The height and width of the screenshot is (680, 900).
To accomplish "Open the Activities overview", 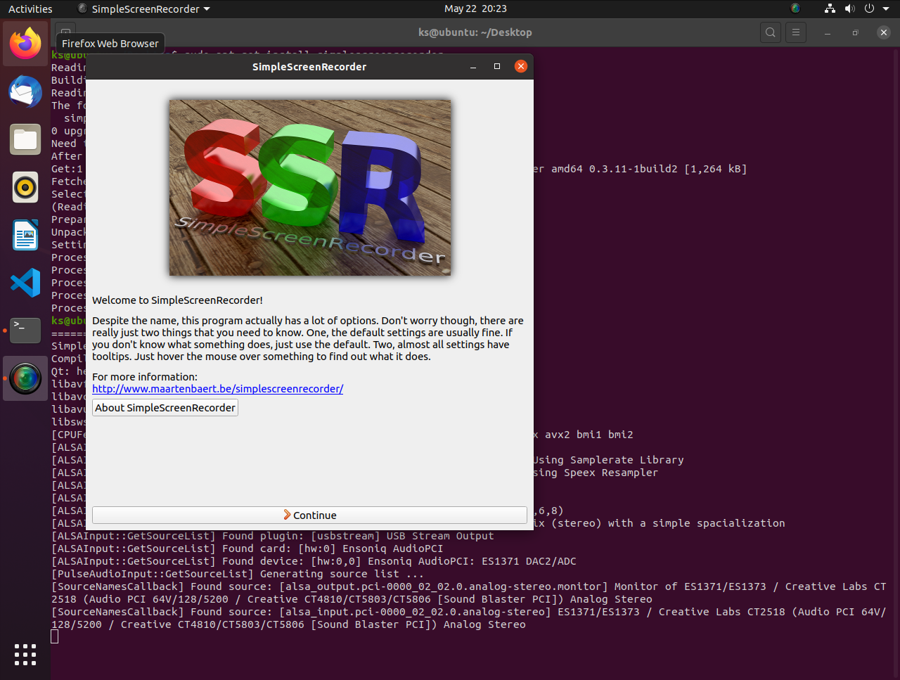I will click(x=30, y=9).
